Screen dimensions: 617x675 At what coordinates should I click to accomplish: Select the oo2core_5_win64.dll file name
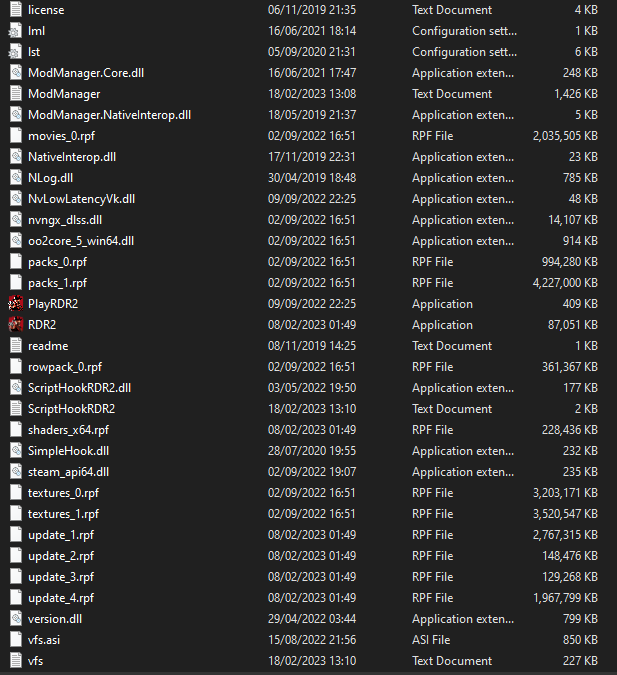coord(80,241)
